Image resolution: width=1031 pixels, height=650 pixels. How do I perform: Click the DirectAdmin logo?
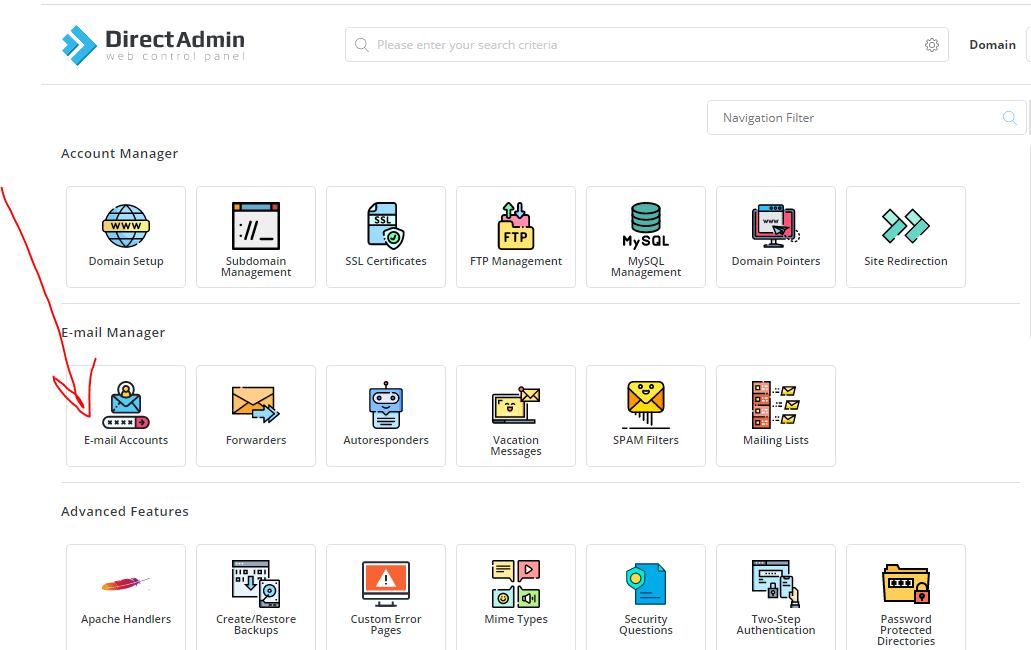point(153,44)
